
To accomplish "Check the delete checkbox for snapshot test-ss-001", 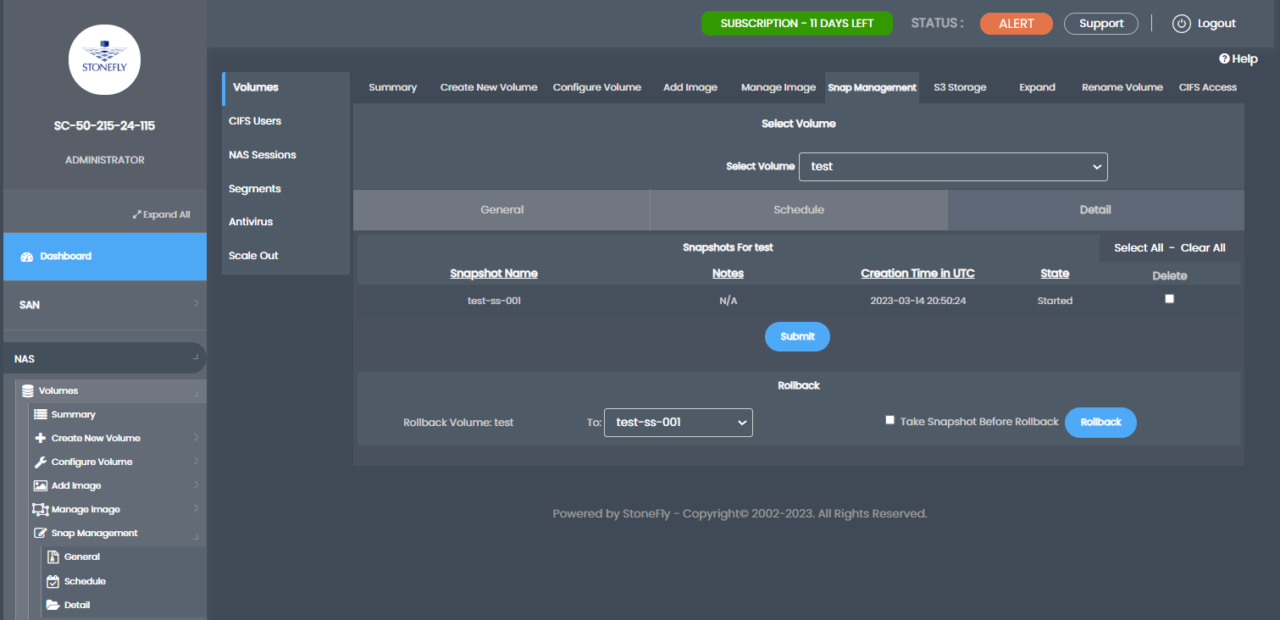I will [x=1169, y=297].
